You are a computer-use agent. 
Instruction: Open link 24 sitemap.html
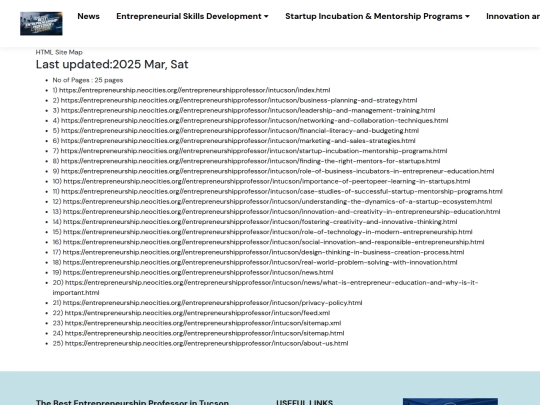[205, 333]
